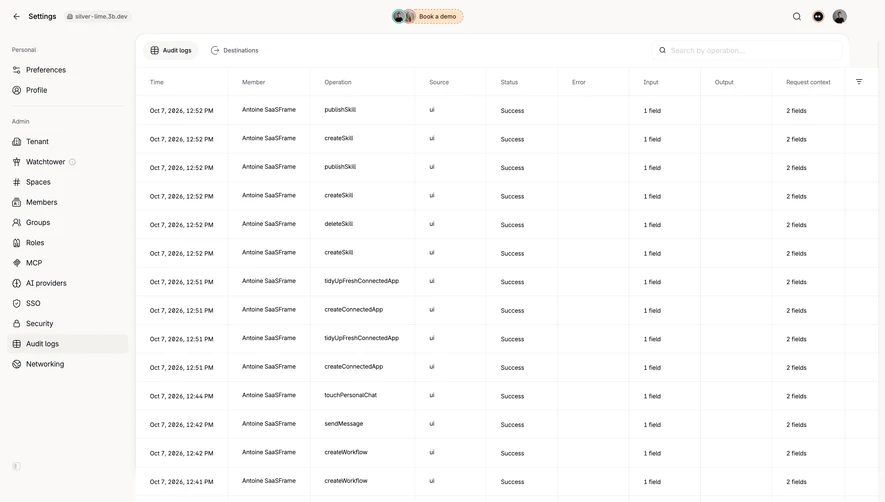The height and width of the screenshot is (502, 885).
Task: Click Success status in touchPersonalChat row
Action: tap(512, 396)
